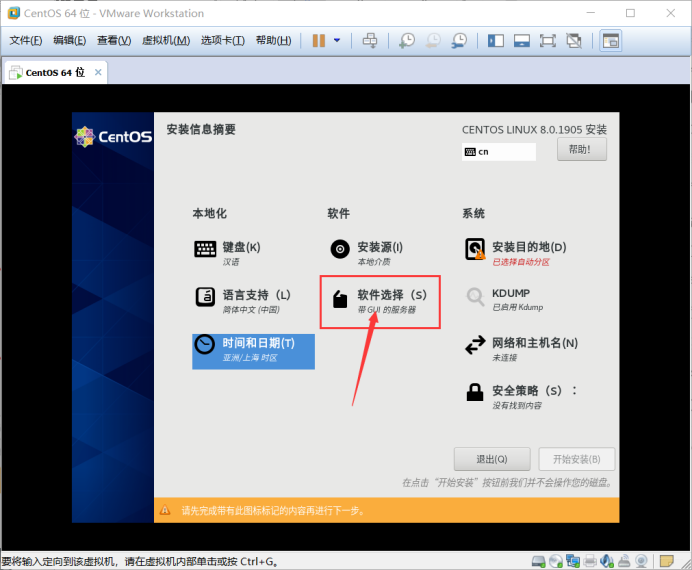Click the warning icon in orange bar

(165, 510)
